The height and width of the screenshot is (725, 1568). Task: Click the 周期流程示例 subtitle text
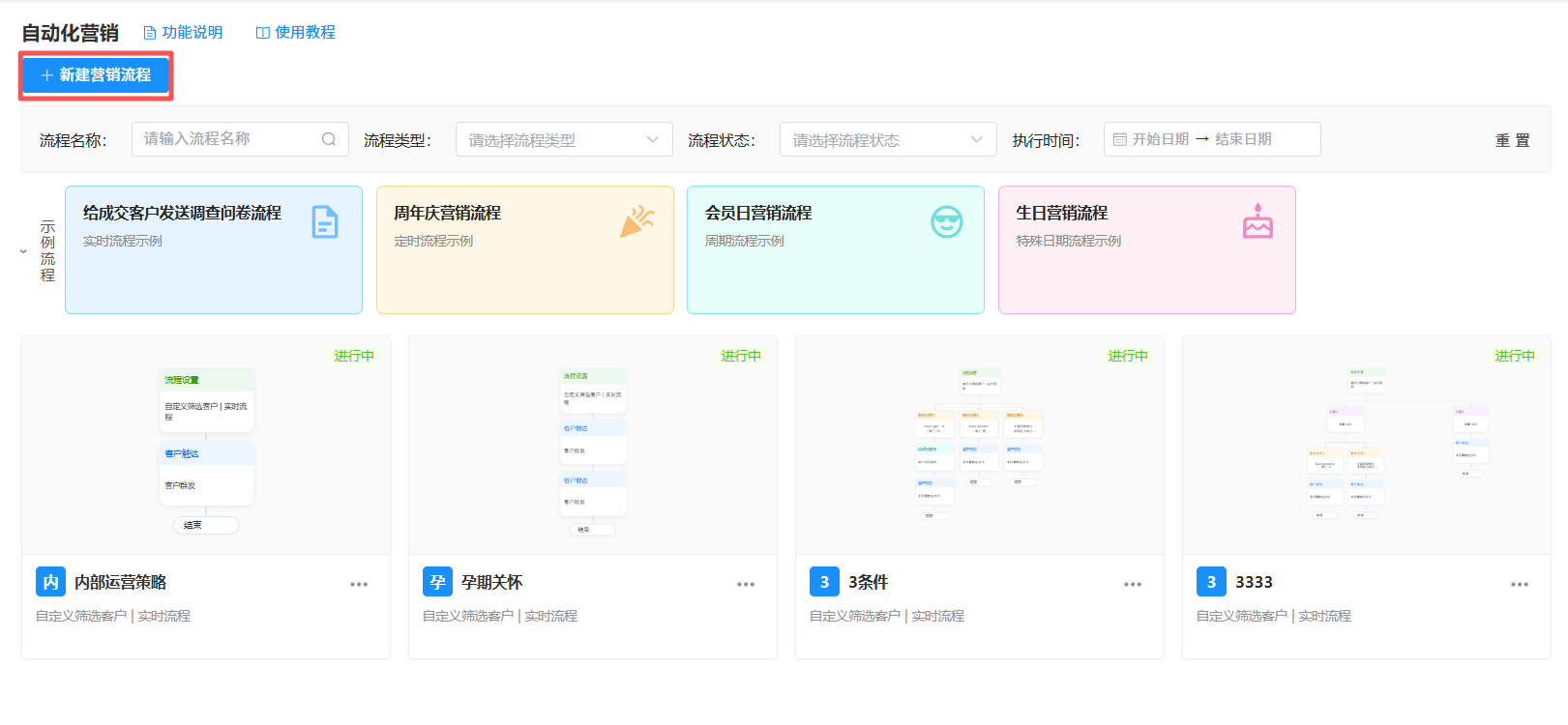tap(745, 241)
